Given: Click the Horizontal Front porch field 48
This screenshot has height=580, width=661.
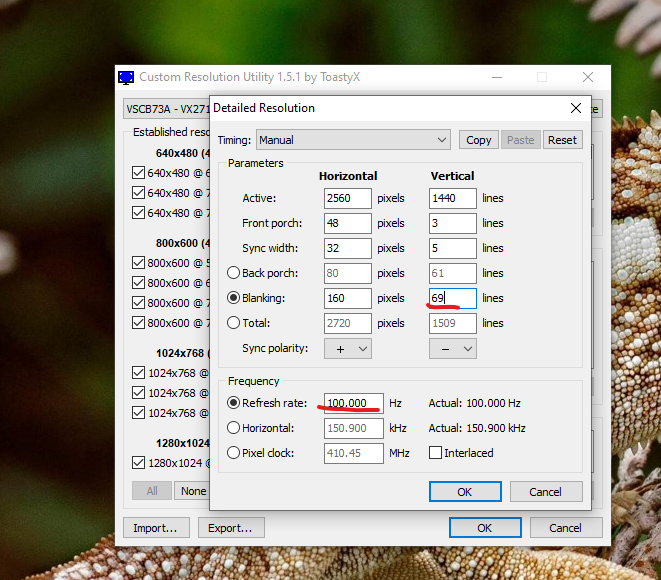Looking at the screenshot, I should (348, 223).
